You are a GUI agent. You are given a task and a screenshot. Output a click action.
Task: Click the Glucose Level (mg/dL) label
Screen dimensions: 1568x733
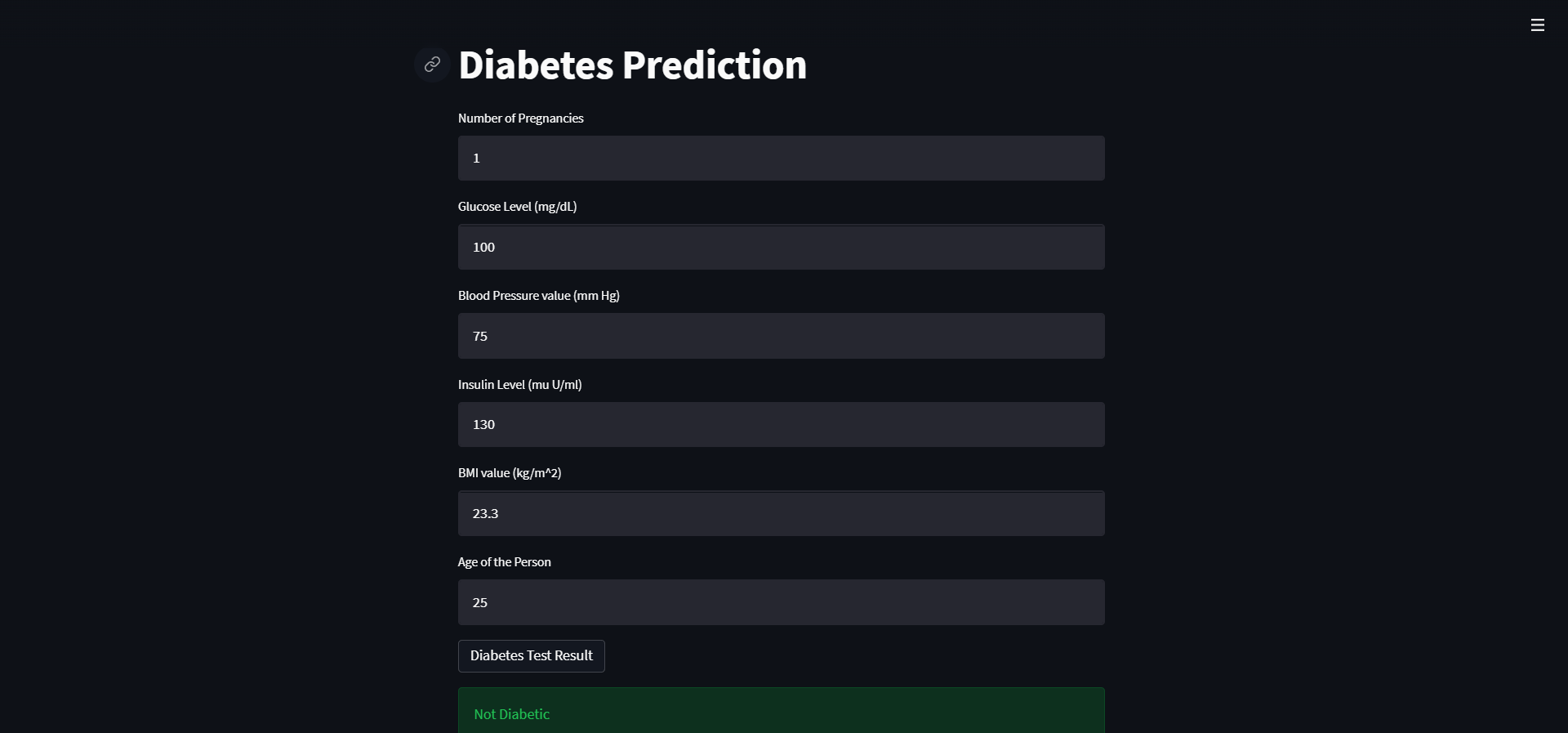[516, 206]
